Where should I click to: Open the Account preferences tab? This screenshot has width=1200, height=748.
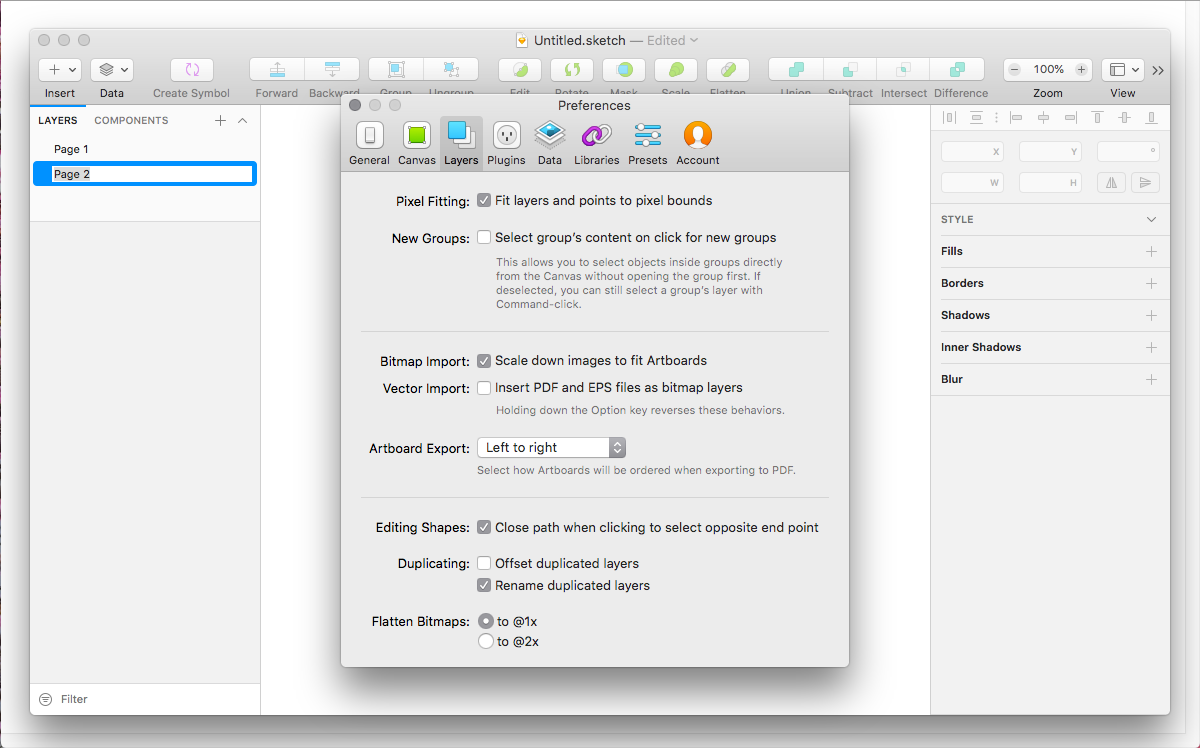697,143
